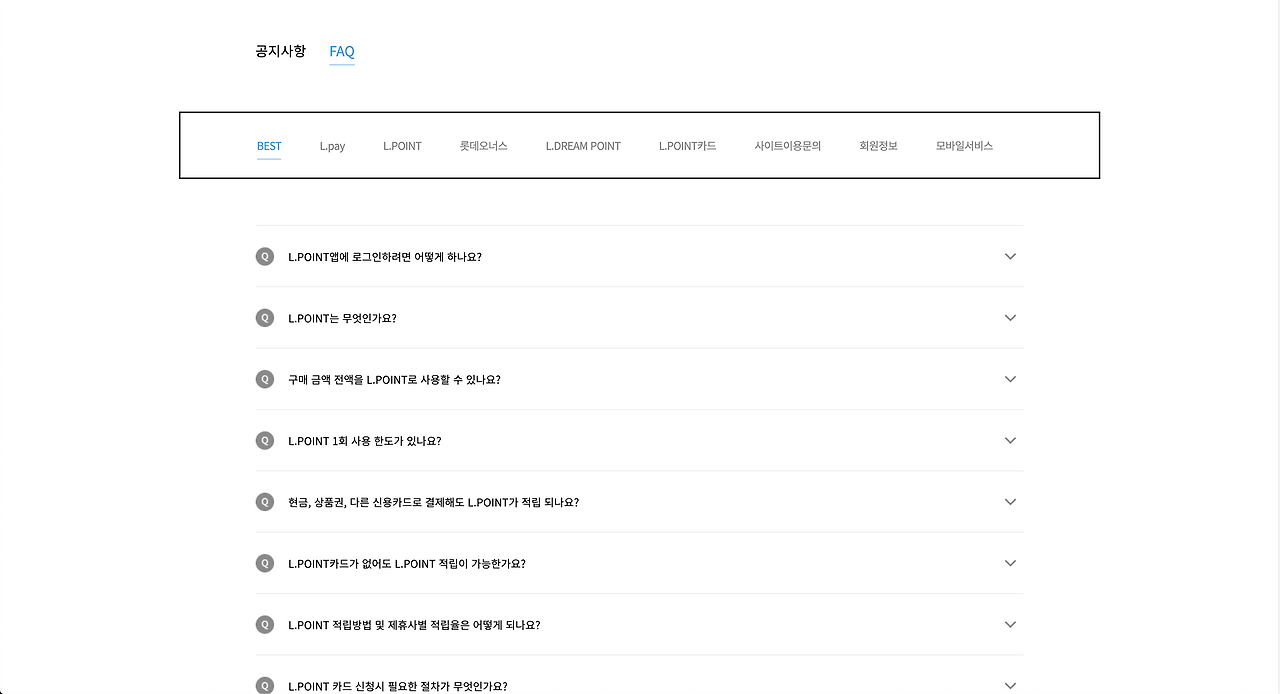This screenshot has width=1280, height=694.
Task: Select the FAQ tab
Action: click(x=342, y=51)
